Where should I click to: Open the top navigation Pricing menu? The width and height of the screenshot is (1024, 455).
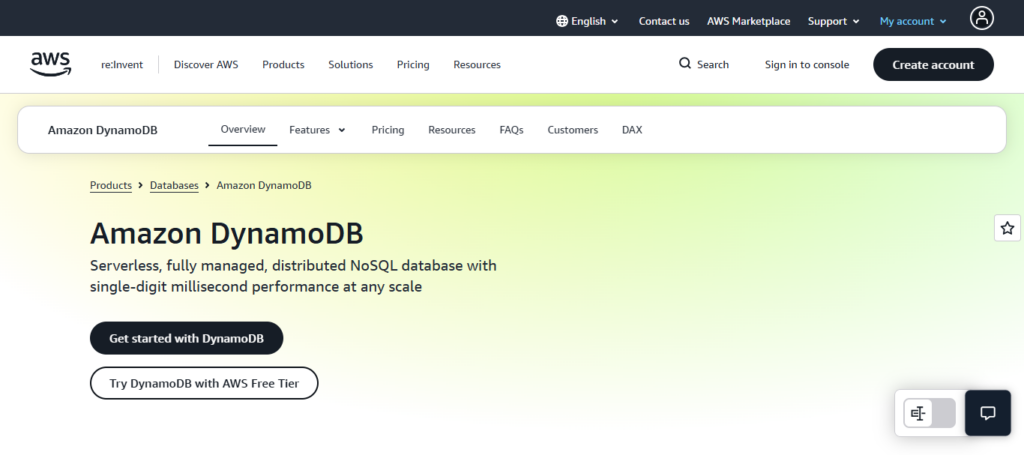coord(413,65)
